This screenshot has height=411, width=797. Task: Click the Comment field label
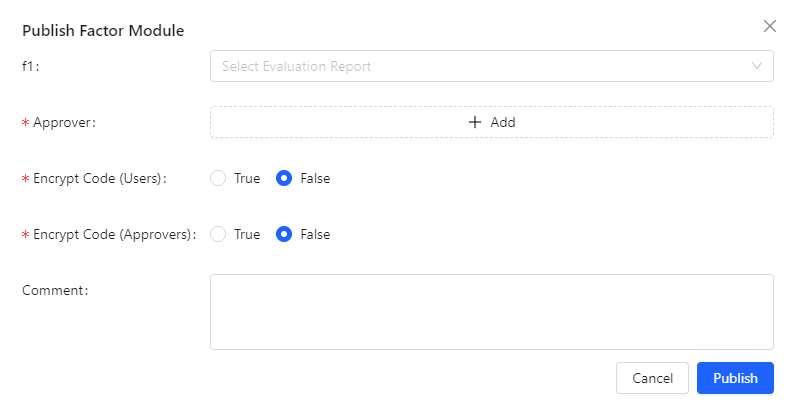coord(56,290)
